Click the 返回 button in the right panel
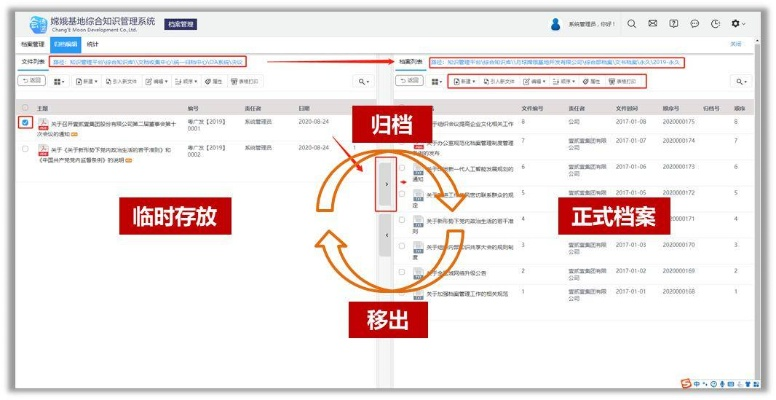This screenshot has height=400, width=776. click(x=409, y=80)
